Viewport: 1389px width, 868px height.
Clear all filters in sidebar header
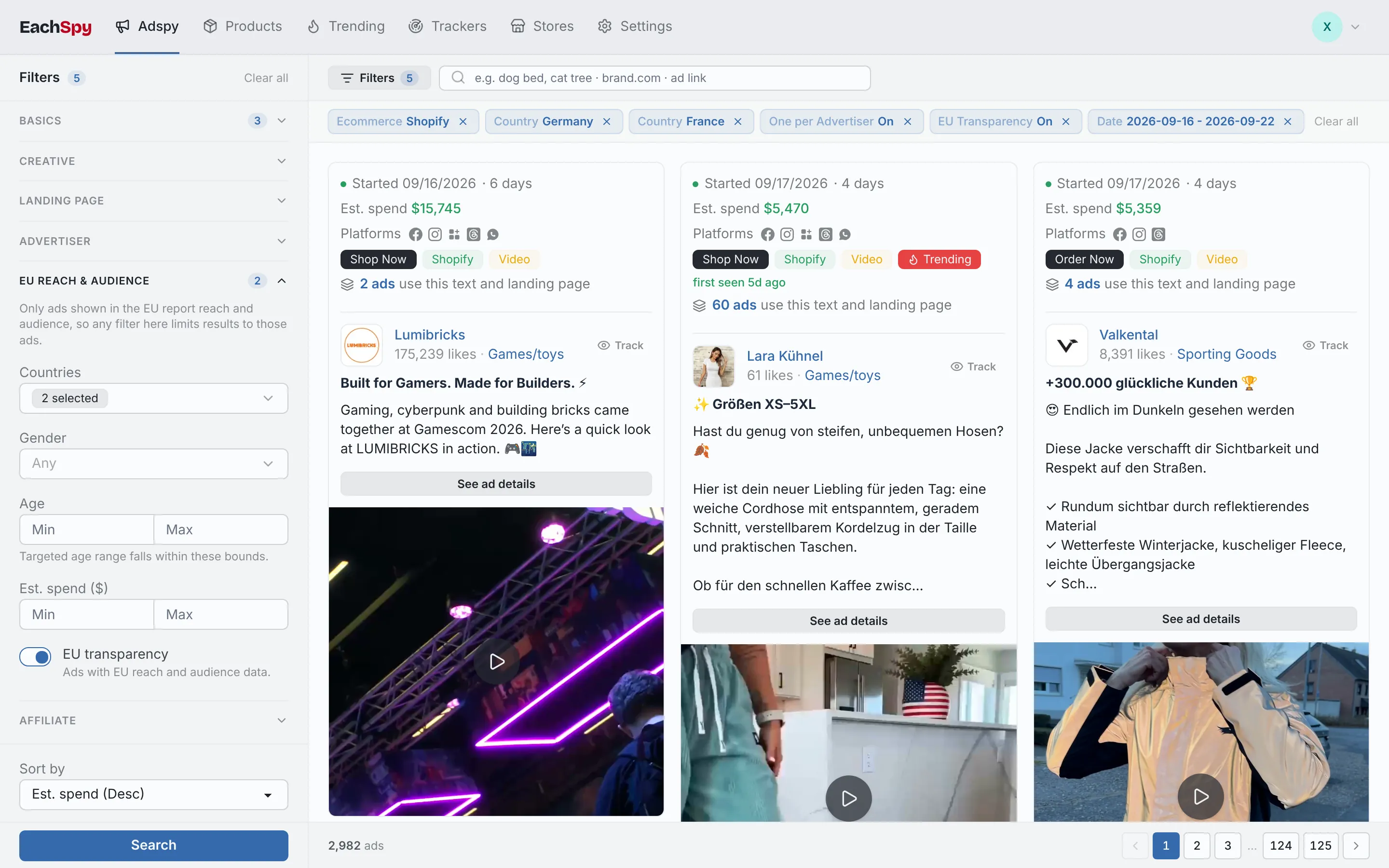(x=266, y=78)
